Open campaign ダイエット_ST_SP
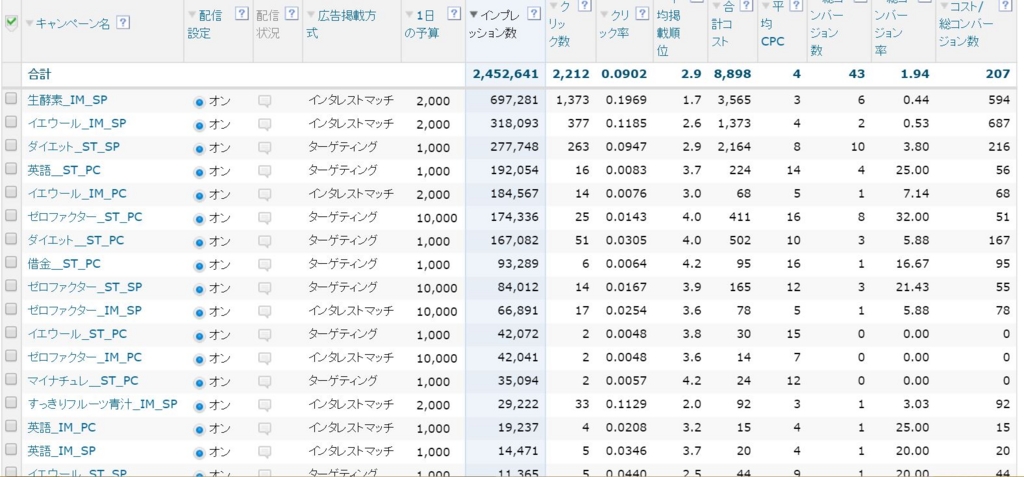 tap(74, 148)
